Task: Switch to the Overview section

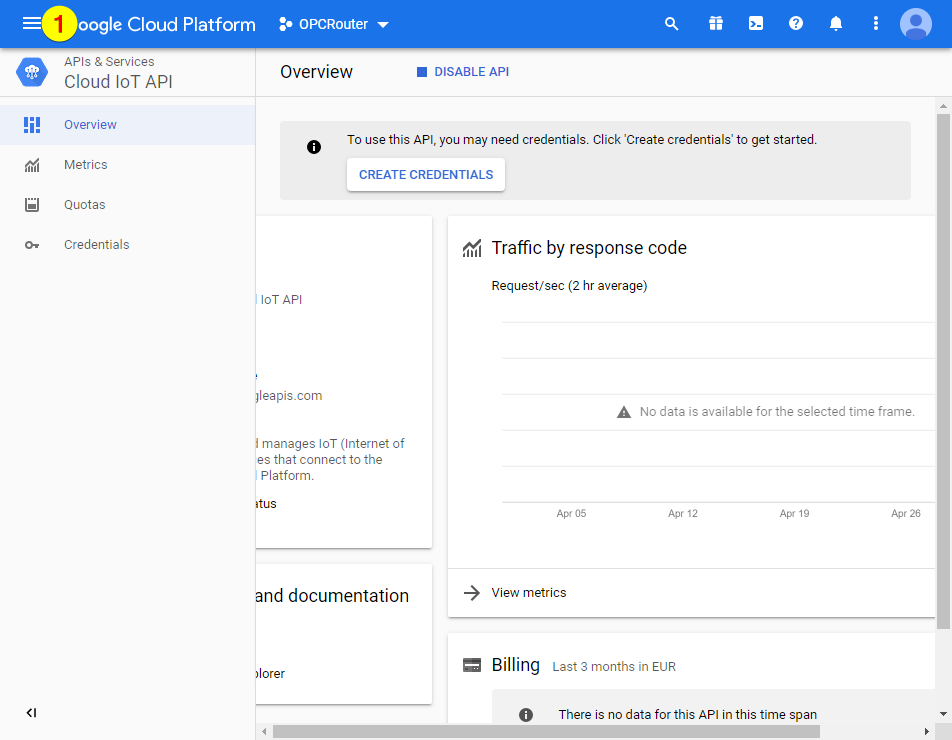Action: pyautogui.click(x=90, y=124)
